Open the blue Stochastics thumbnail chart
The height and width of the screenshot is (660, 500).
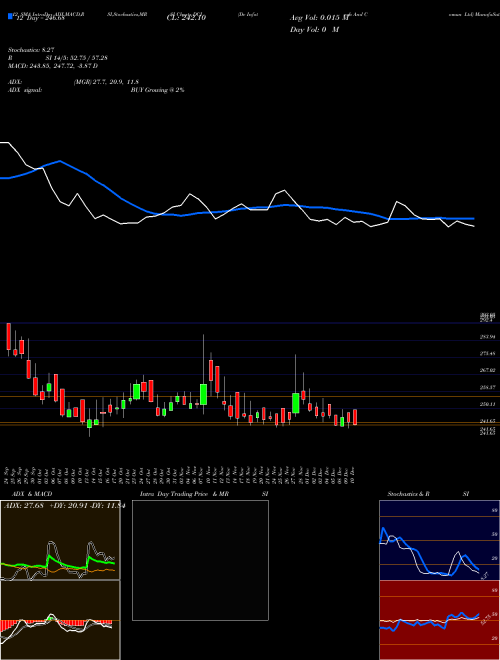(x=439, y=540)
